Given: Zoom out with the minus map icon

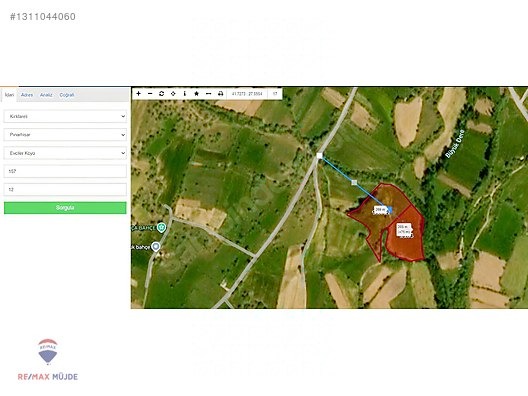Looking at the screenshot, I should pyautogui.click(x=150, y=93).
